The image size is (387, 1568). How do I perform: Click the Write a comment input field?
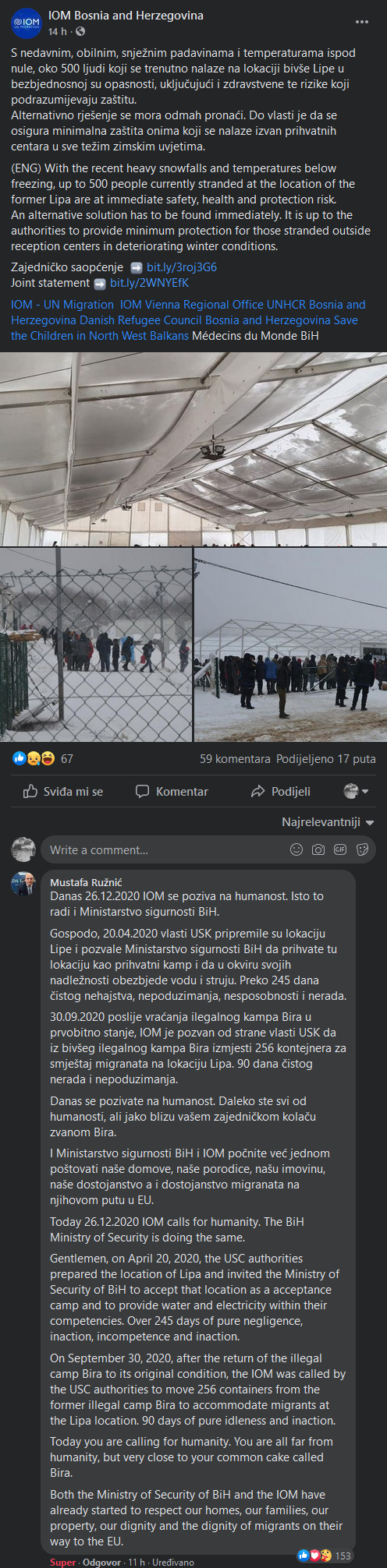coord(164,849)
